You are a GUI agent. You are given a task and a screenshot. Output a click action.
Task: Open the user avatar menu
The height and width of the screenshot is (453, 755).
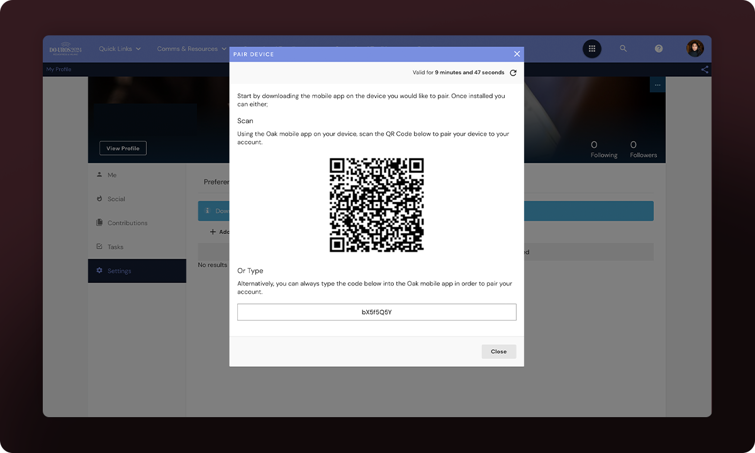point(695,48)
